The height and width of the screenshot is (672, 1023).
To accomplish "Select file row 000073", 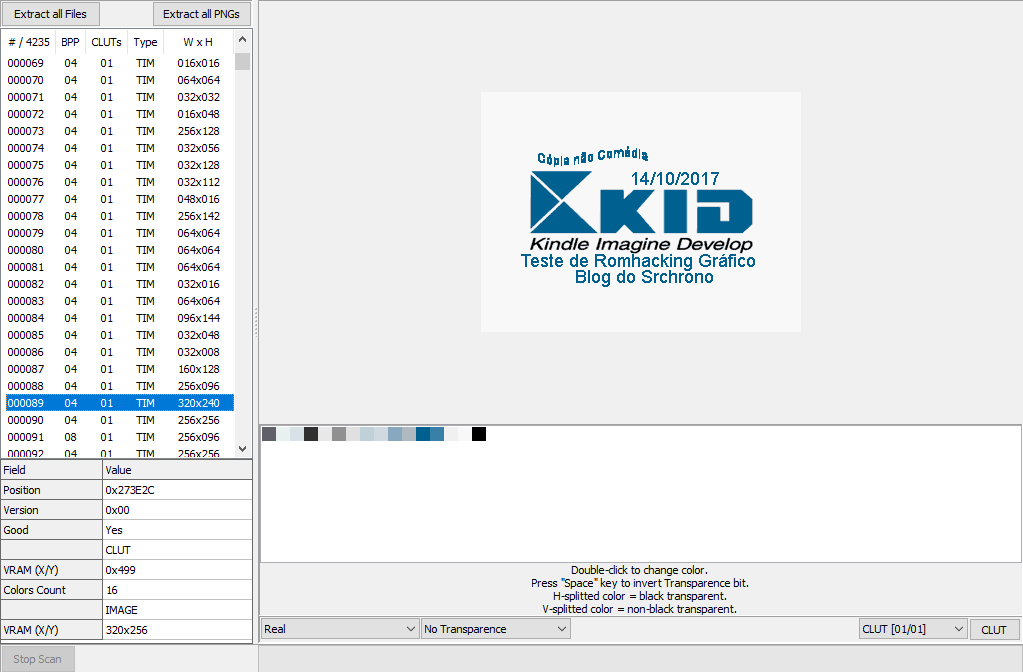I will [119, 131].
